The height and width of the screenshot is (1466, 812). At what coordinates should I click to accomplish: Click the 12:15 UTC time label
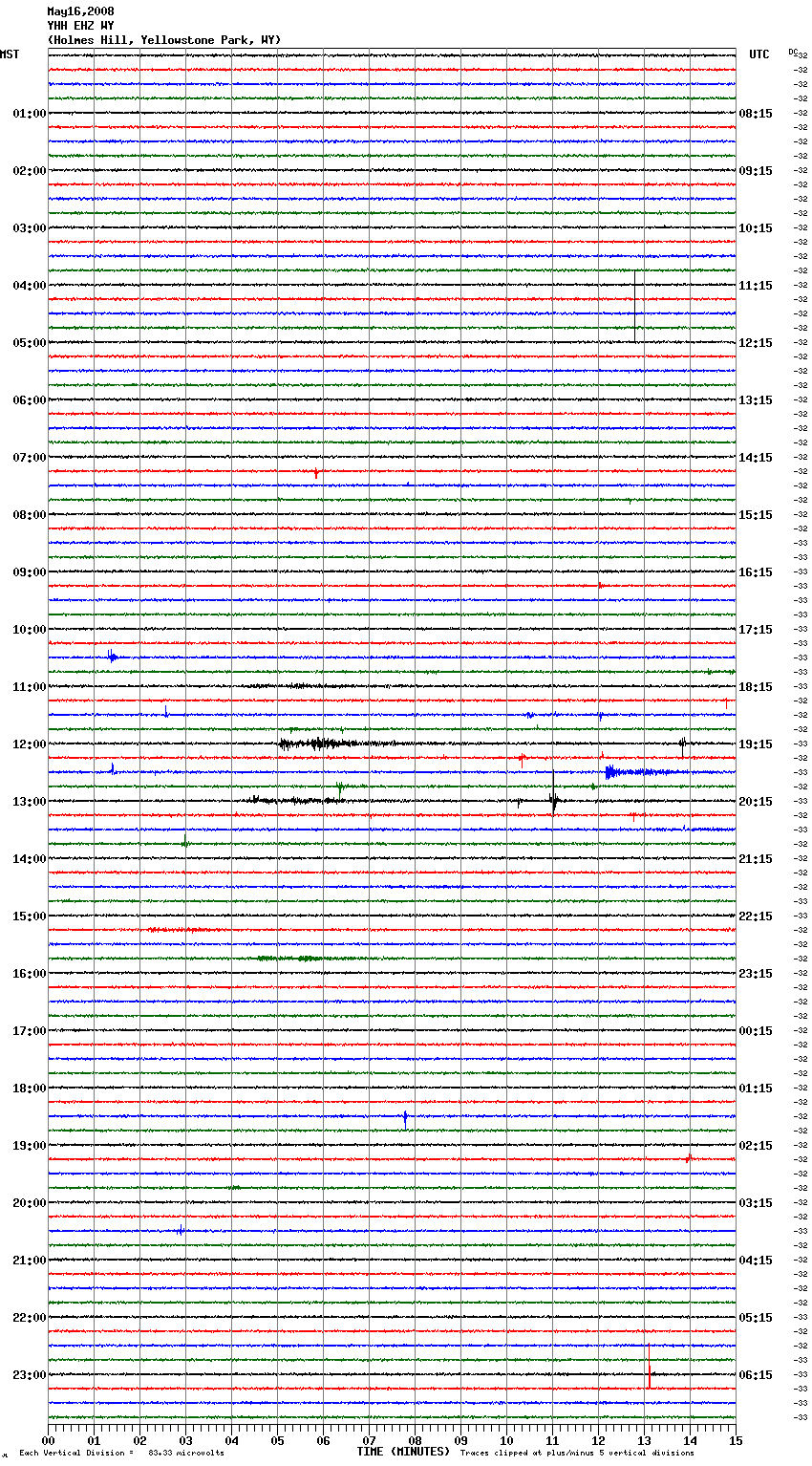tap(756, 343)
